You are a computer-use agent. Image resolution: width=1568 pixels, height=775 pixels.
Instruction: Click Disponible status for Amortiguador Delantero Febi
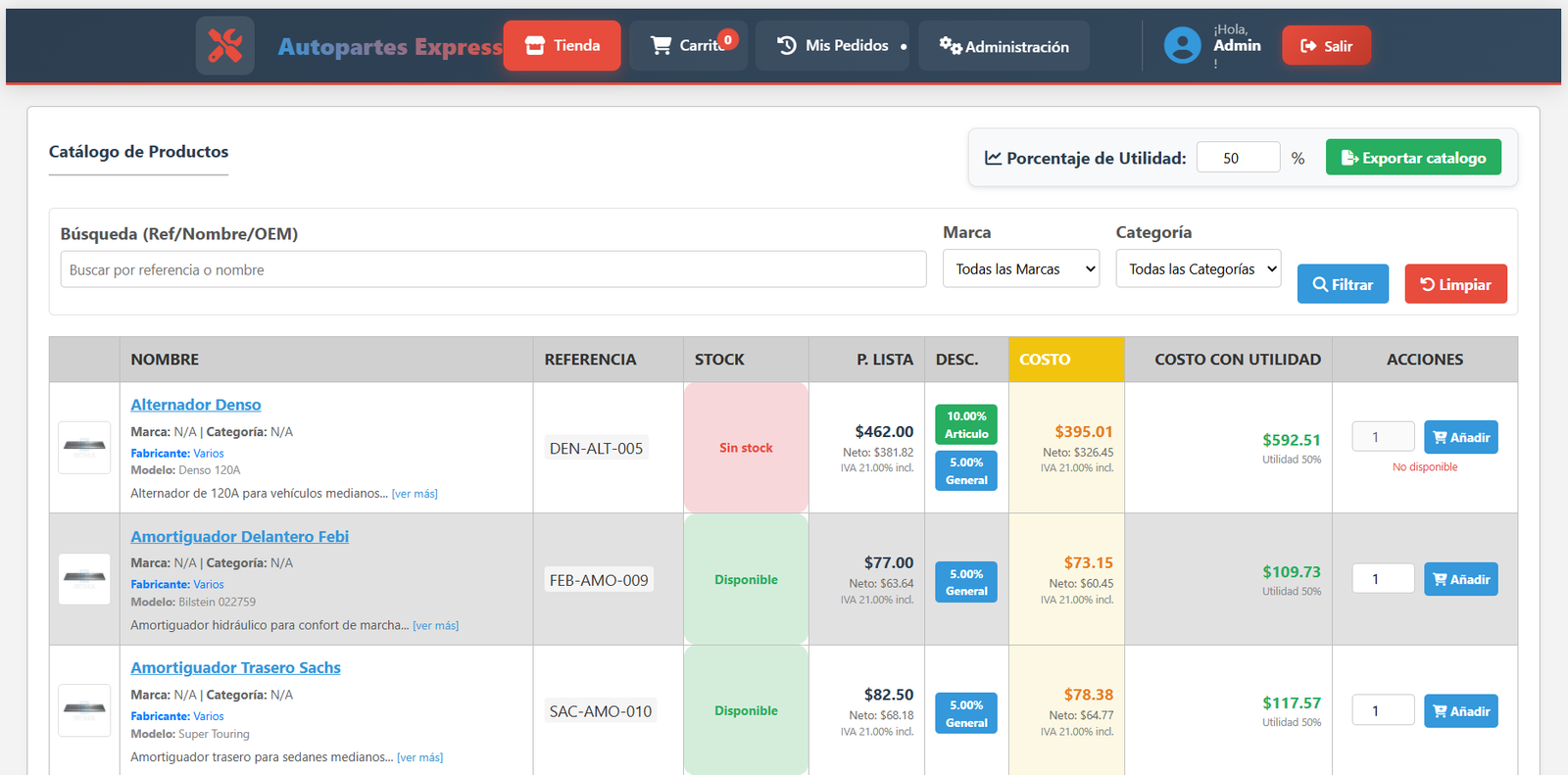coord(746,580)
